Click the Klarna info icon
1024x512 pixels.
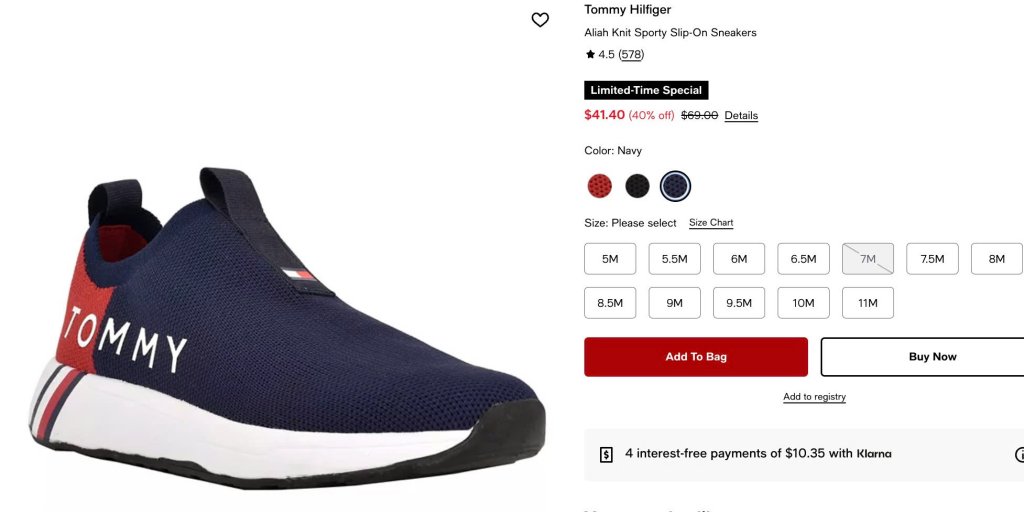coord(1019,455)
